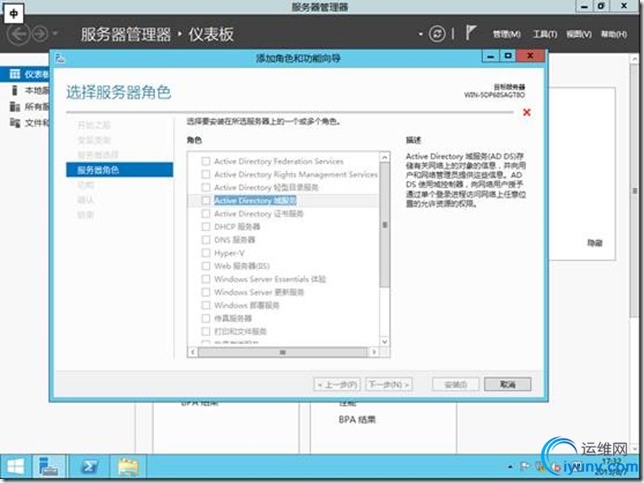Enable Web 服务器(IIS) role

coord(206,266)
